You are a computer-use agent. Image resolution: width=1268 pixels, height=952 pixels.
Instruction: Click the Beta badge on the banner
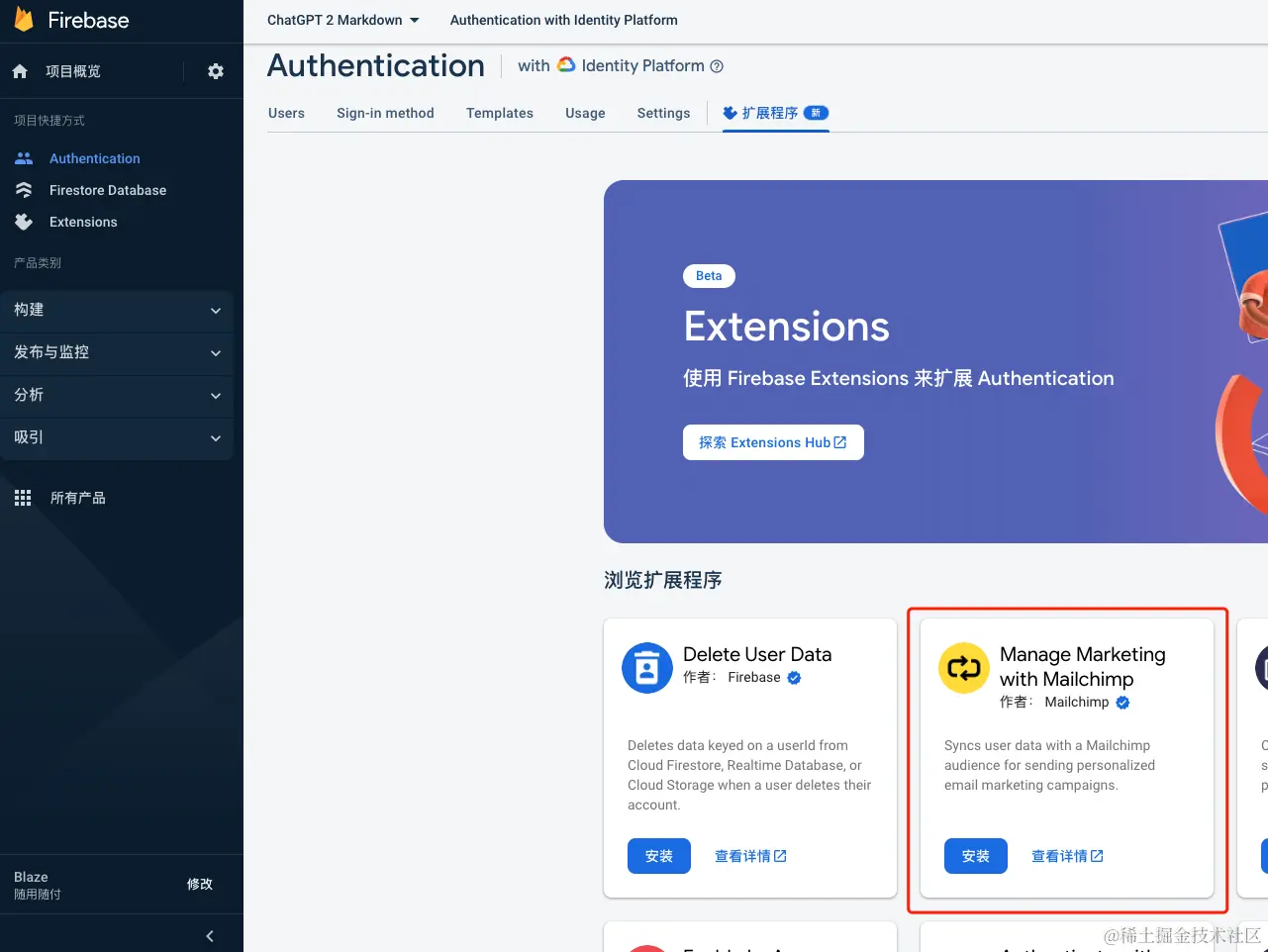point(709,276)
